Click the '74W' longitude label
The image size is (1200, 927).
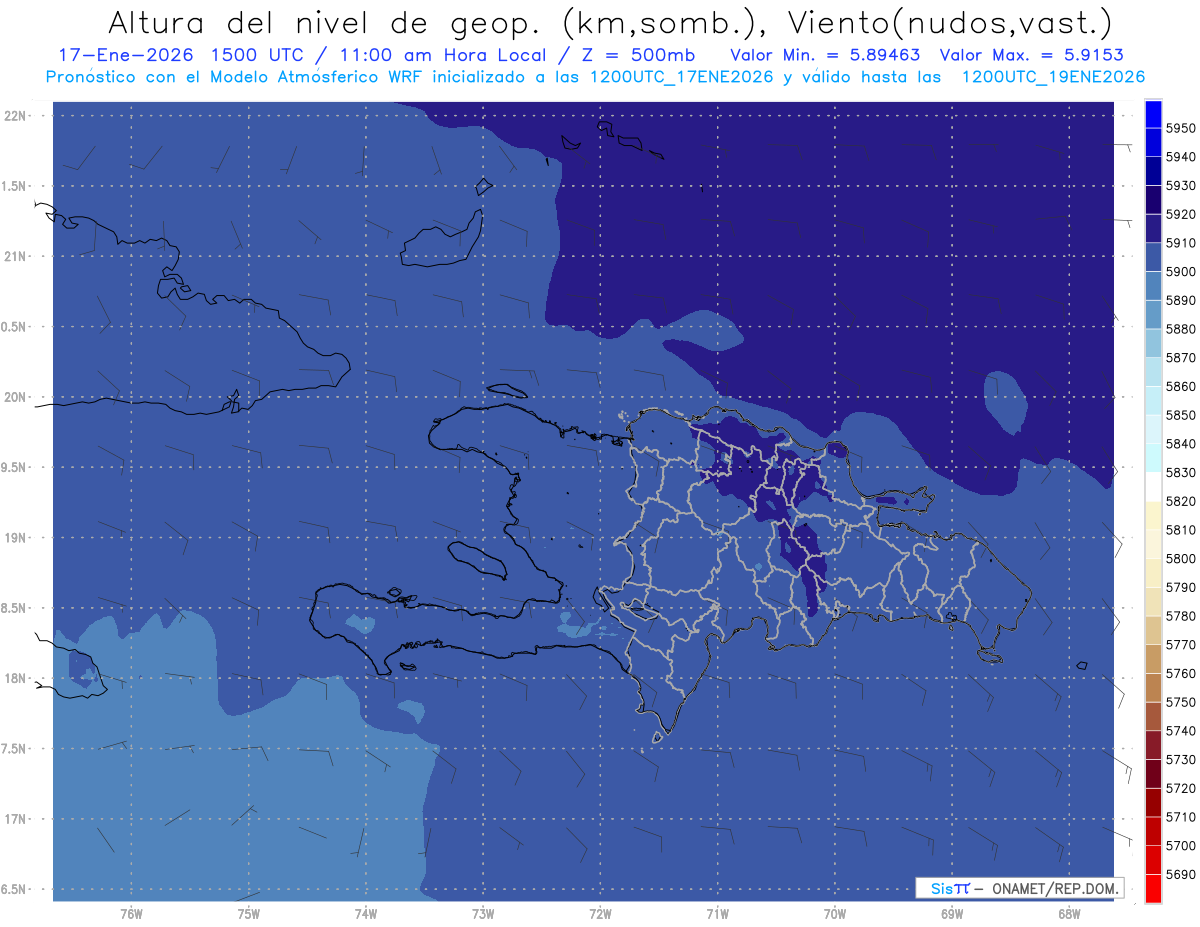click(x=366, y=914)
